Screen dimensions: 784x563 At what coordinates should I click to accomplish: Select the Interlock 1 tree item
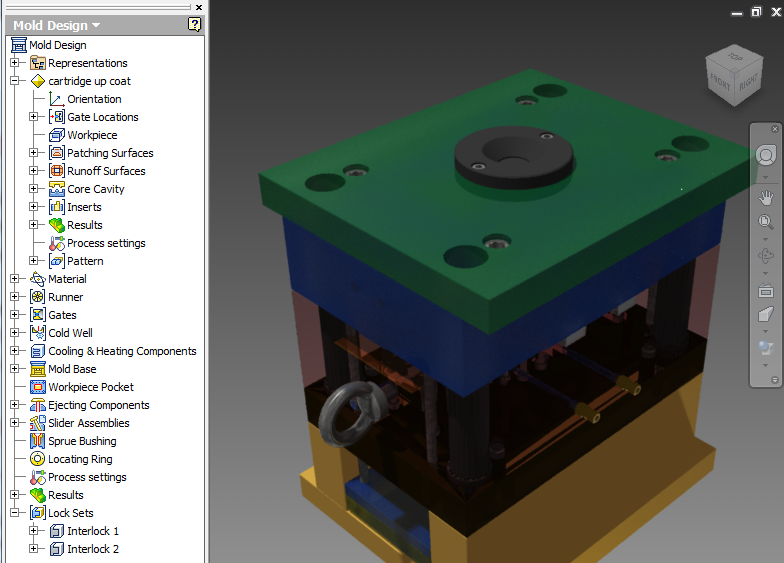point(93,531)
